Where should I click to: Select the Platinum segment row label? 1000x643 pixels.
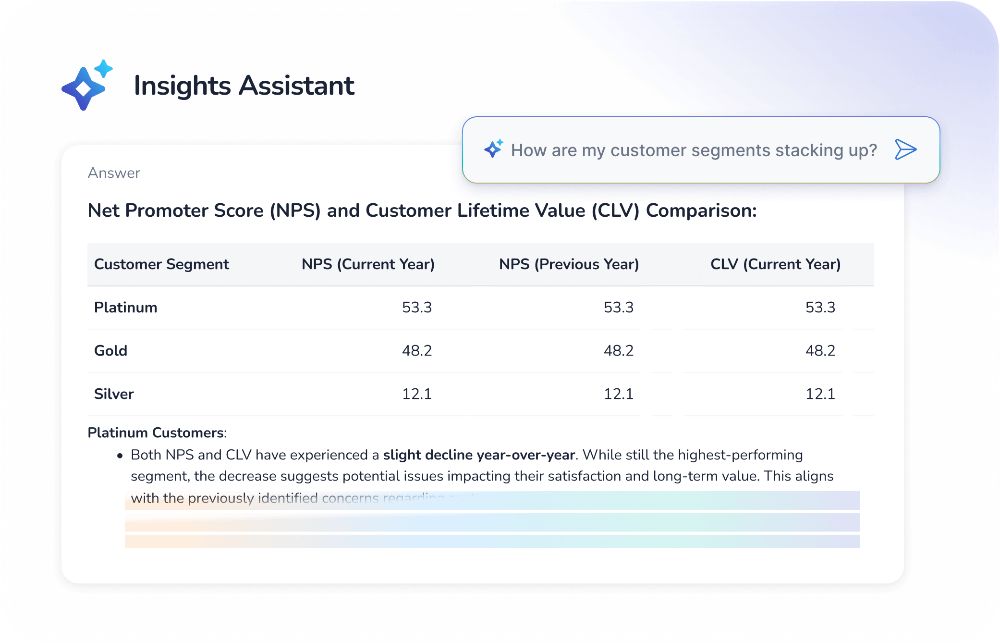[x=125, y=308]
